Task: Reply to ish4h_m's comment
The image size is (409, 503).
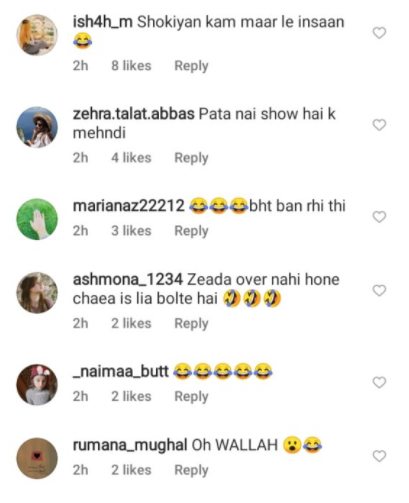Action: [191, 66]
